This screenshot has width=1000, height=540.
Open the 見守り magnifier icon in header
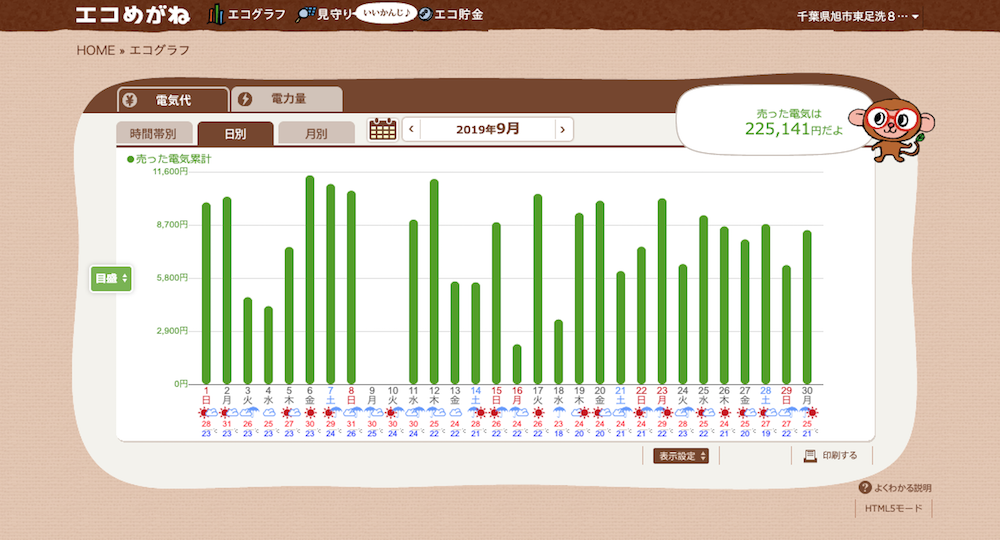305,14
